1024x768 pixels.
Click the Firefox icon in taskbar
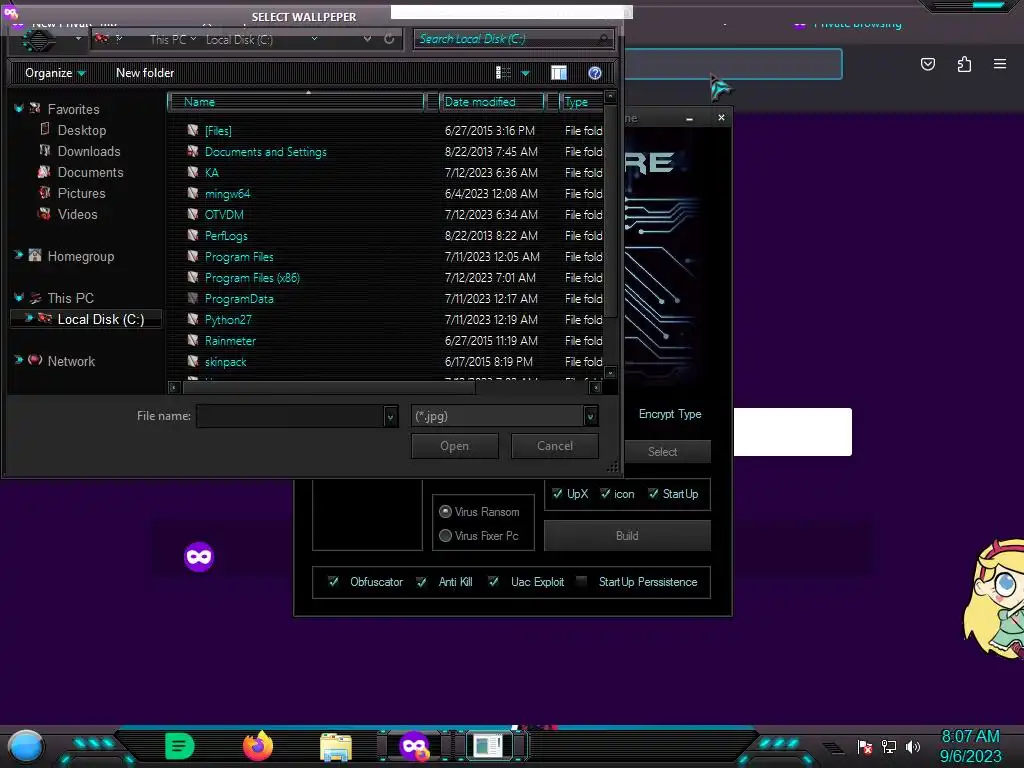coord(258,746)
